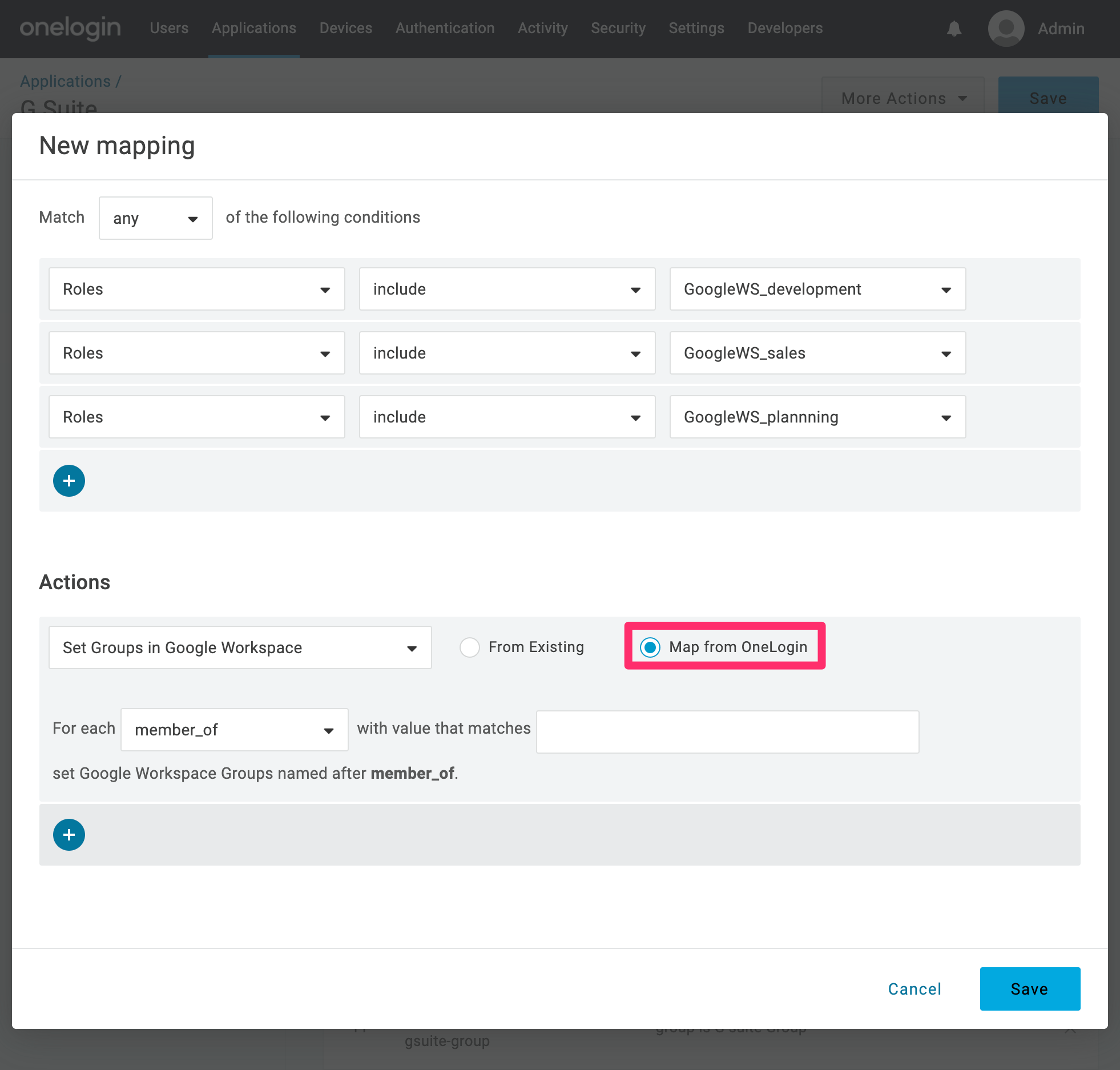Image resolution: width=1120 pixels, height=1070 pixels.
Task: Open the Match any dropdown
Action: coord(156,218)
